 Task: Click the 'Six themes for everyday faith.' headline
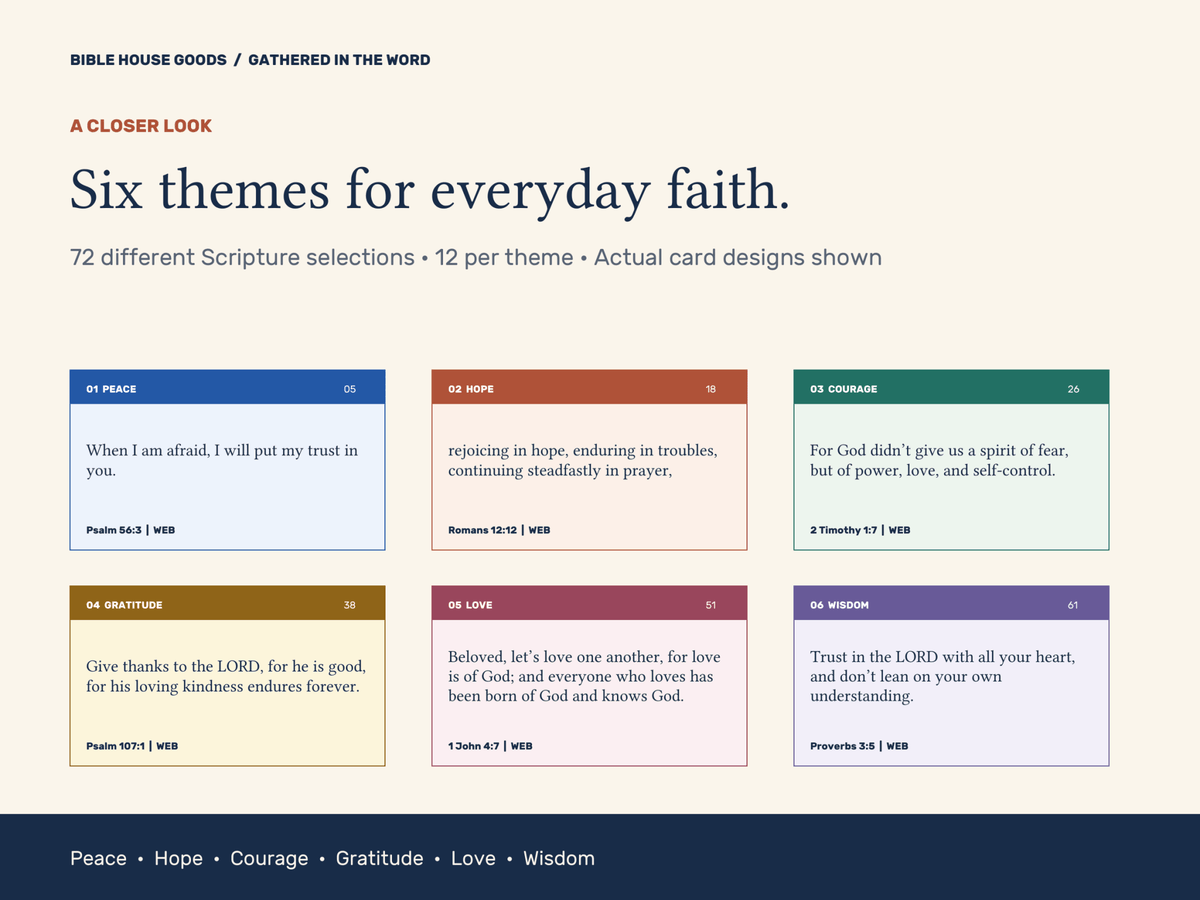[x=430, y=190]
